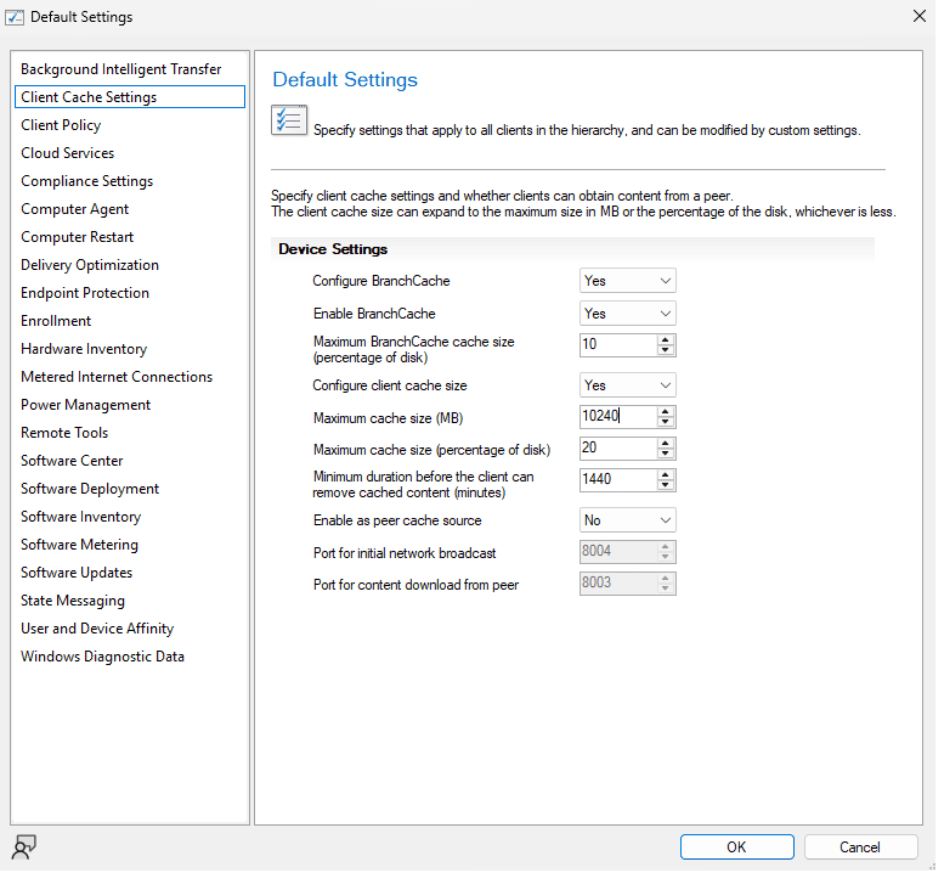Screen dimensions: 936x871
Task: Click the title bar checkbox icon
Action: [16, 16]
